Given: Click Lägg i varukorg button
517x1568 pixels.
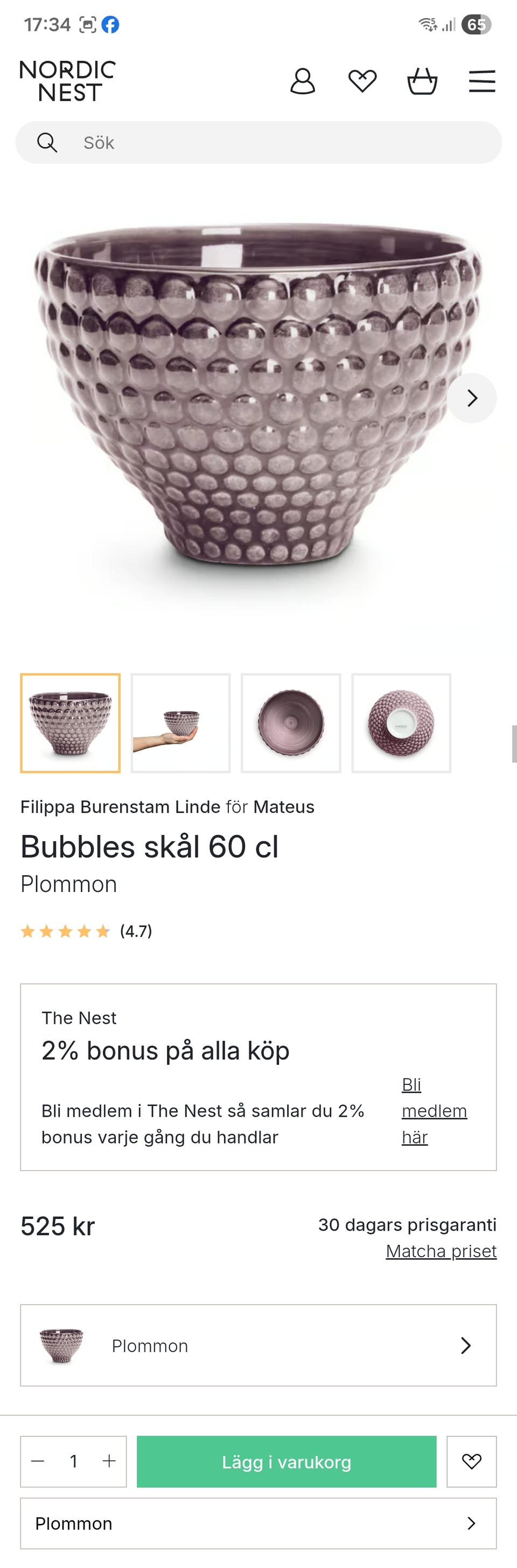Looking at the screenshot, I should 287,1461.
